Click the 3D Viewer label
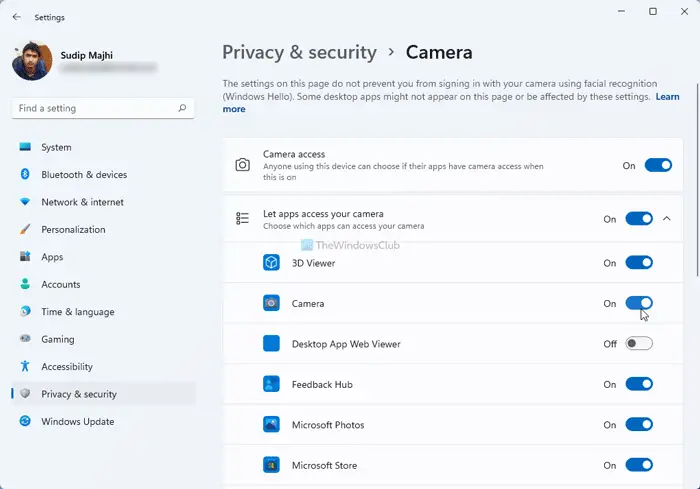 (313, 263)
